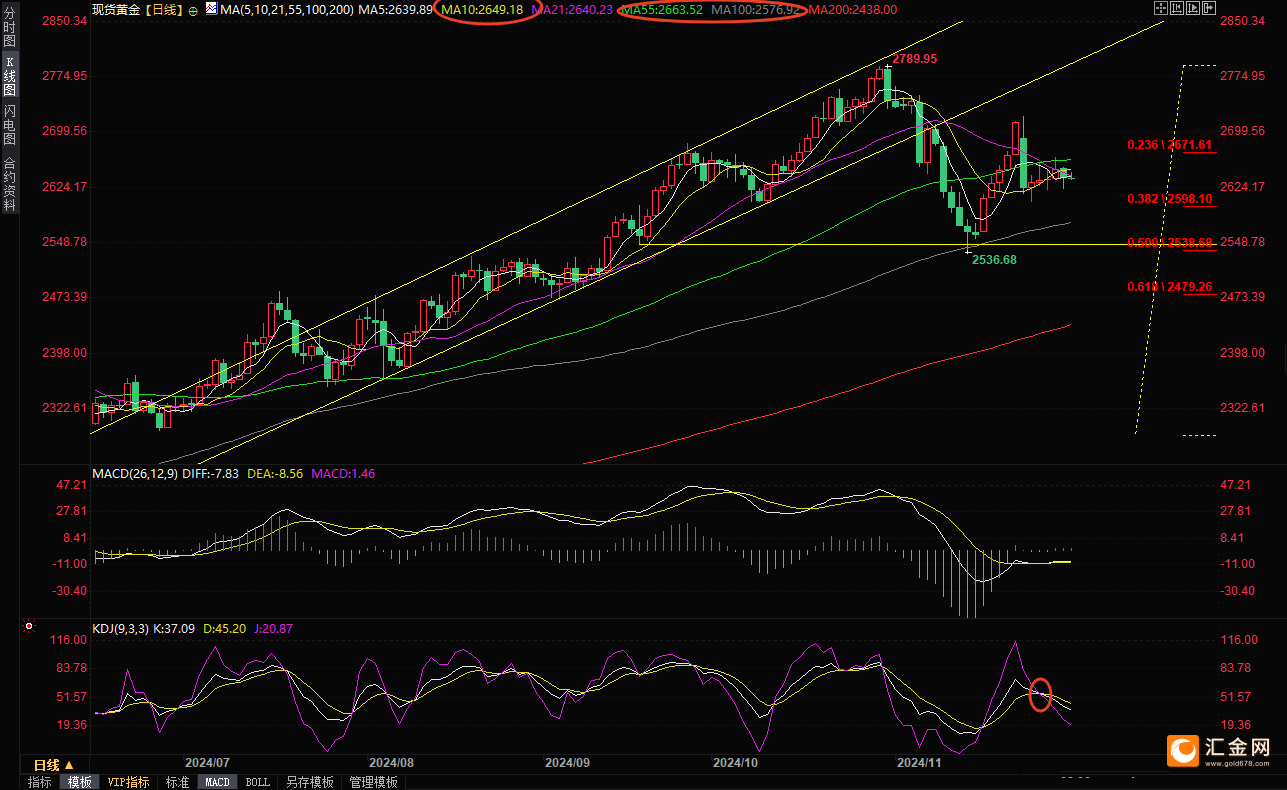Viewport: 1287px width, 790px height.
Task: Click the 0.382 Fibonacci level 2598.10
Action: (1169, 199)
